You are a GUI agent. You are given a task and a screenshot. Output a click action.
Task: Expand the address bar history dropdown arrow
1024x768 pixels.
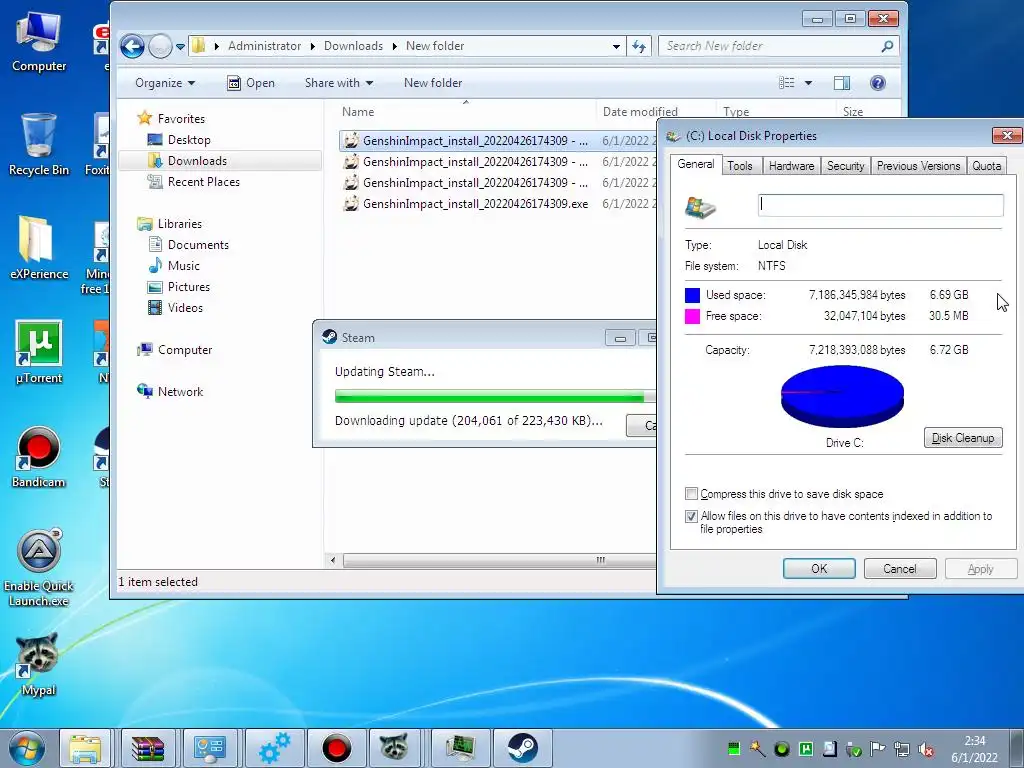pyautogui.click(x=616, y=46)
